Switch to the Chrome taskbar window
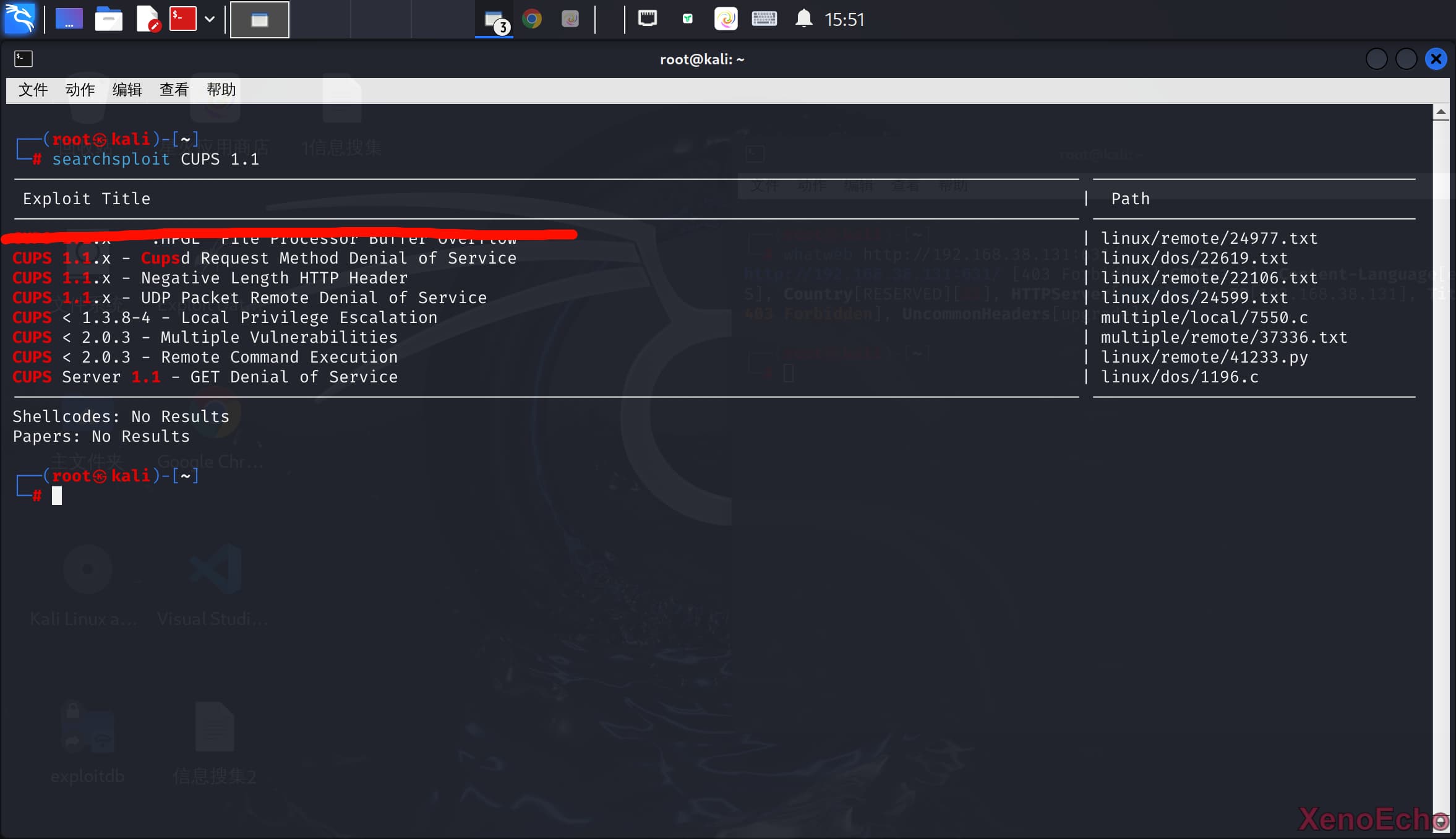Viewport: 1456px width, 839px height. [531, 19]
